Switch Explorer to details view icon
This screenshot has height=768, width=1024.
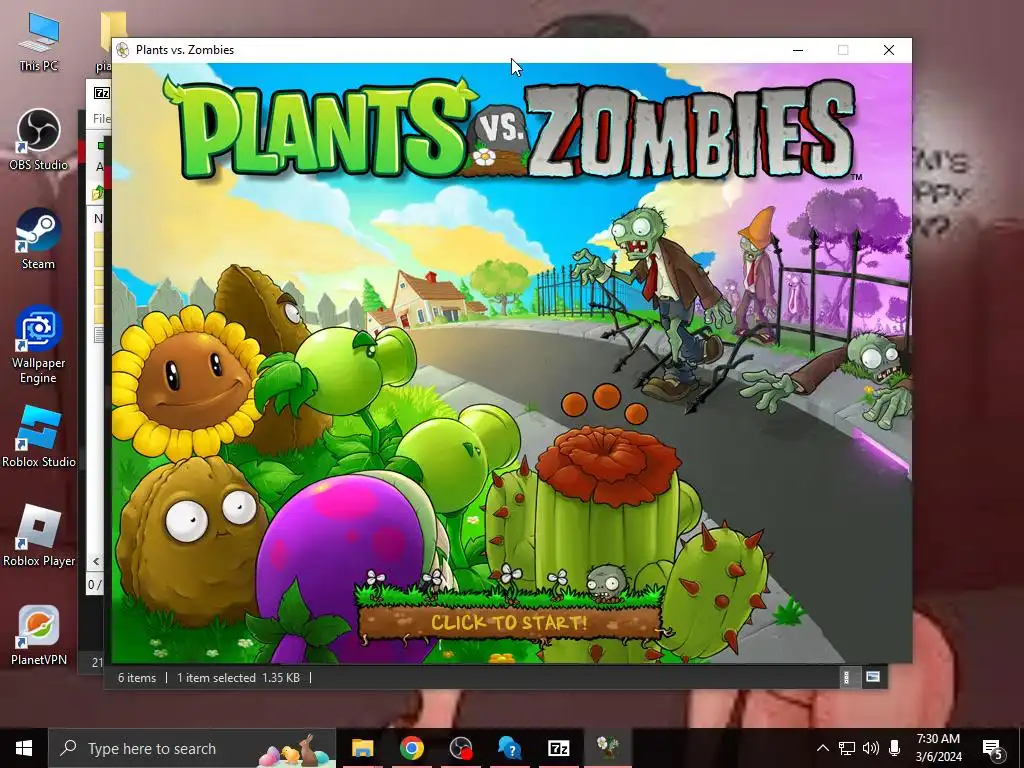point(847,677)
